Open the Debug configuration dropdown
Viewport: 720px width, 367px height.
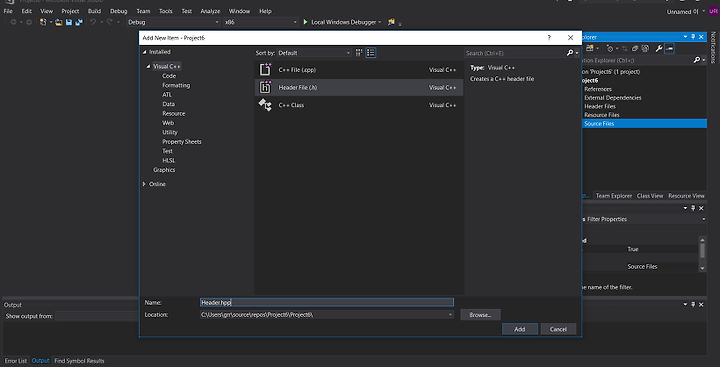coord(173,22)
